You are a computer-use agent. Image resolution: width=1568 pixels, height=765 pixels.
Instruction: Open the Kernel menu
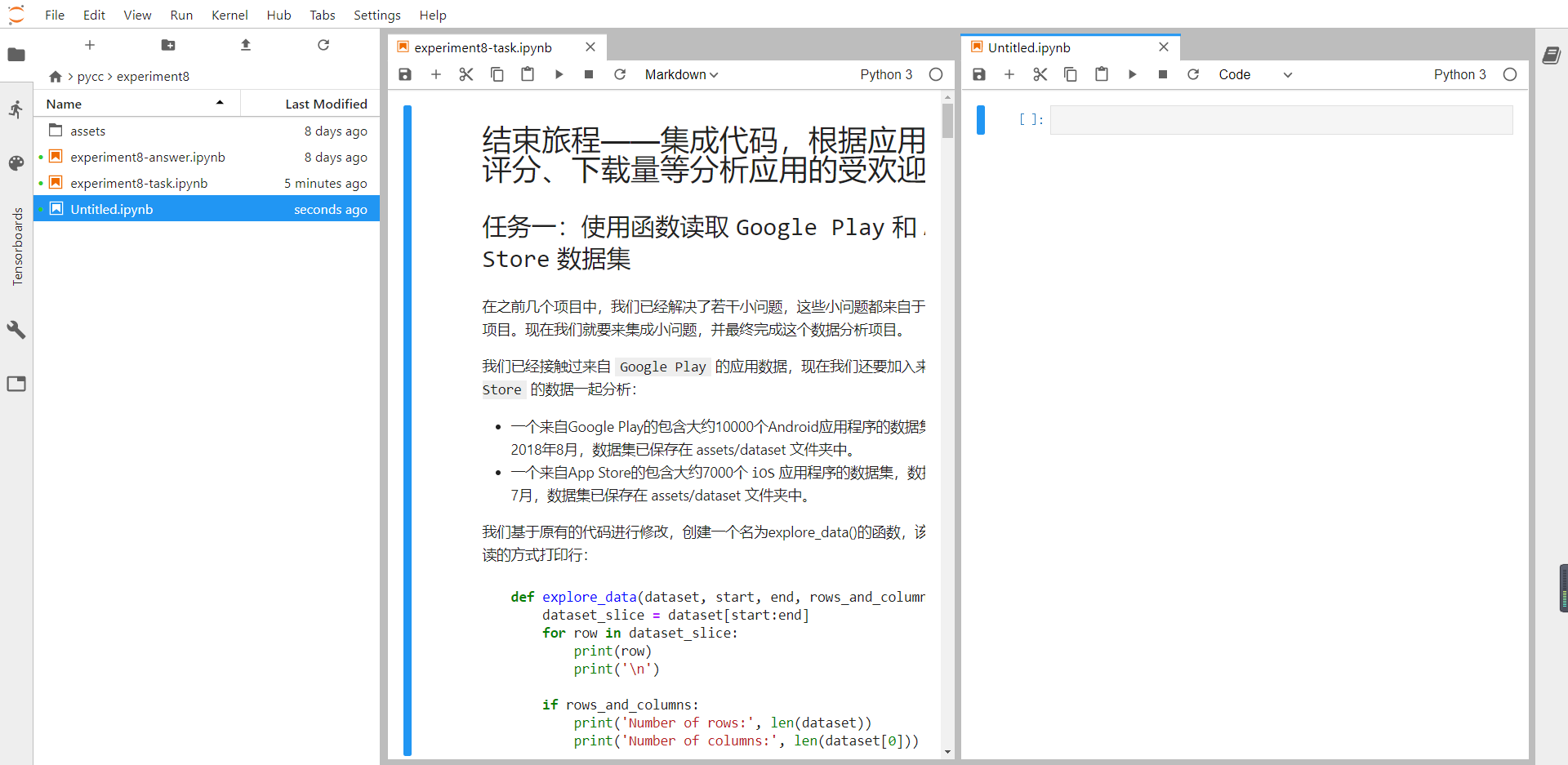pos(229,15)
